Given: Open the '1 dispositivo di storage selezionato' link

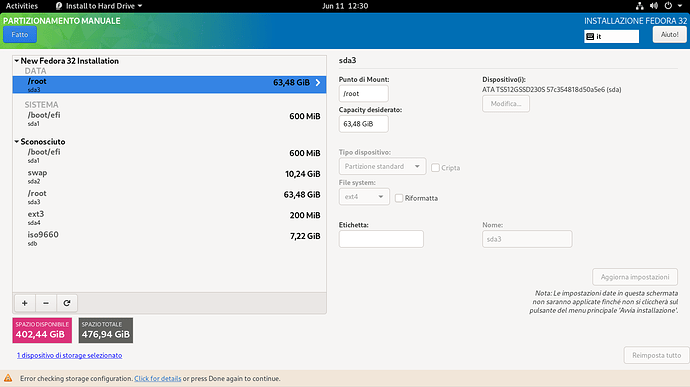Looking at the screenshot, I should click(x=70, y=355).
